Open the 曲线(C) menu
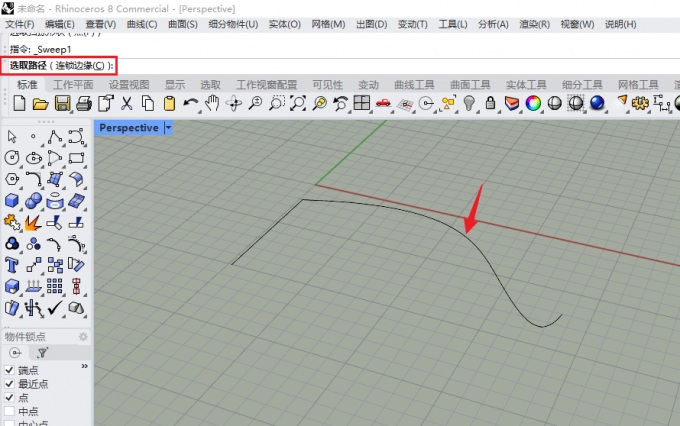 click(x=142, y=24)
